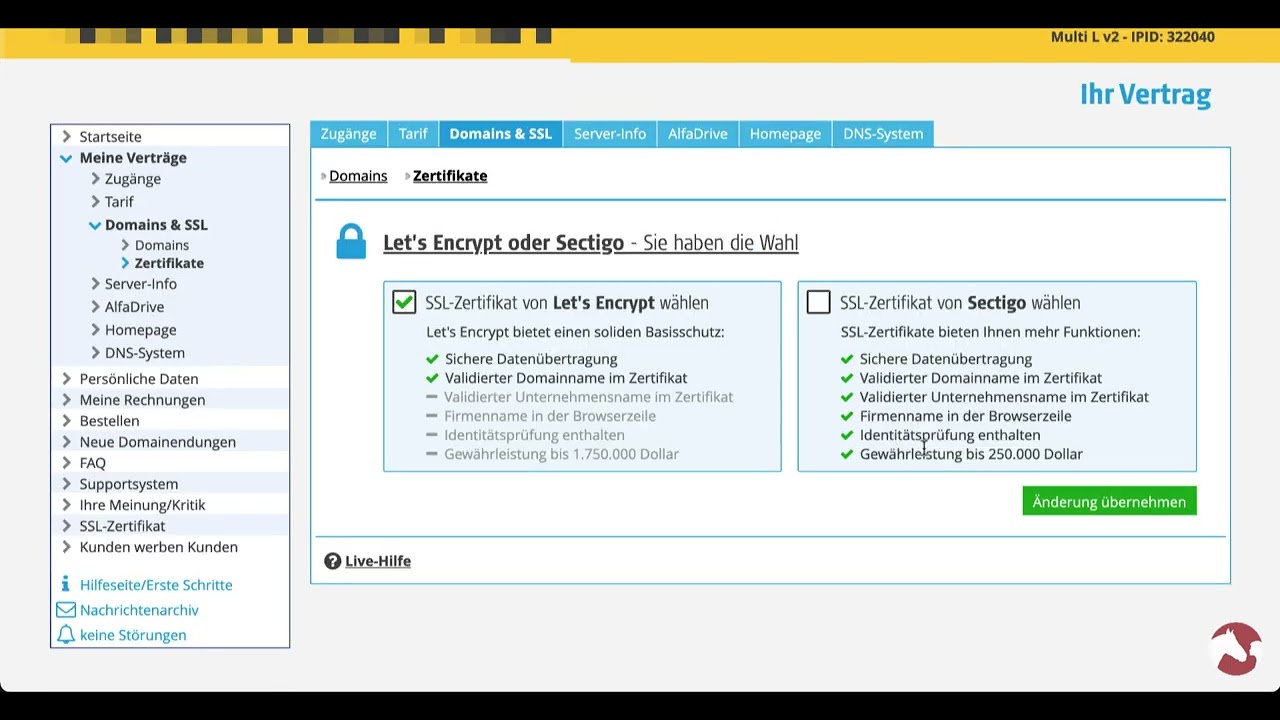The image size is (1280, 720).
Task: Click "Sichere Datenübertragung" in Let's Encrypt card
Action: point(531,359)
